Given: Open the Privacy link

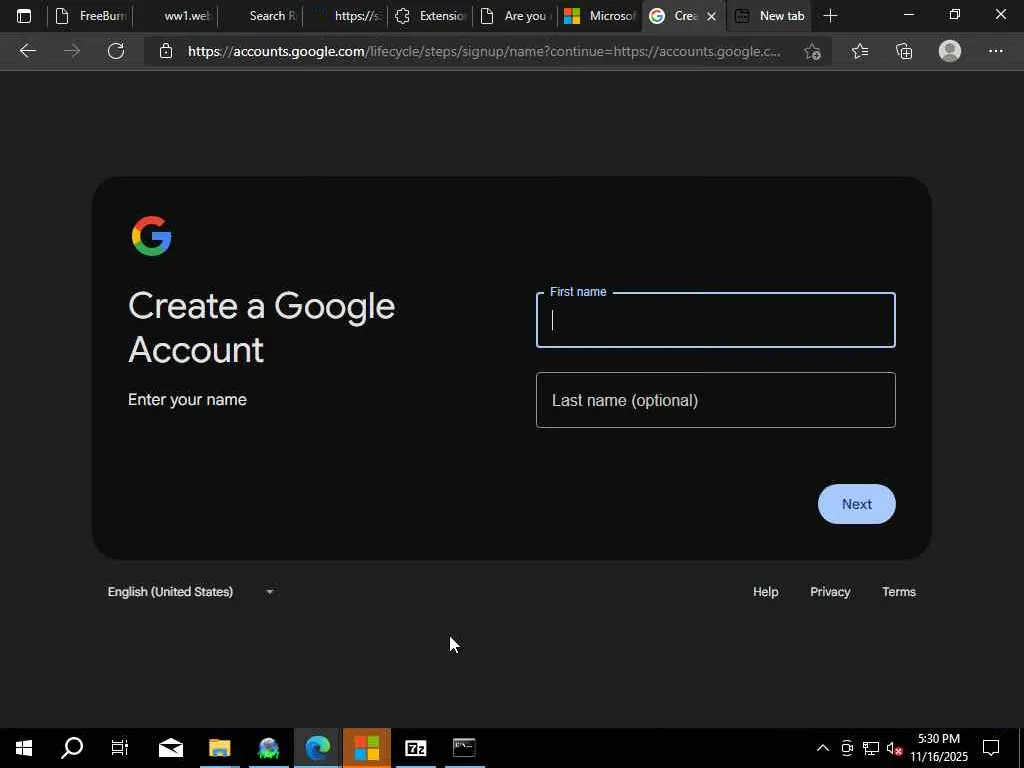Looking at the screenshot, I should pos(830,592).
